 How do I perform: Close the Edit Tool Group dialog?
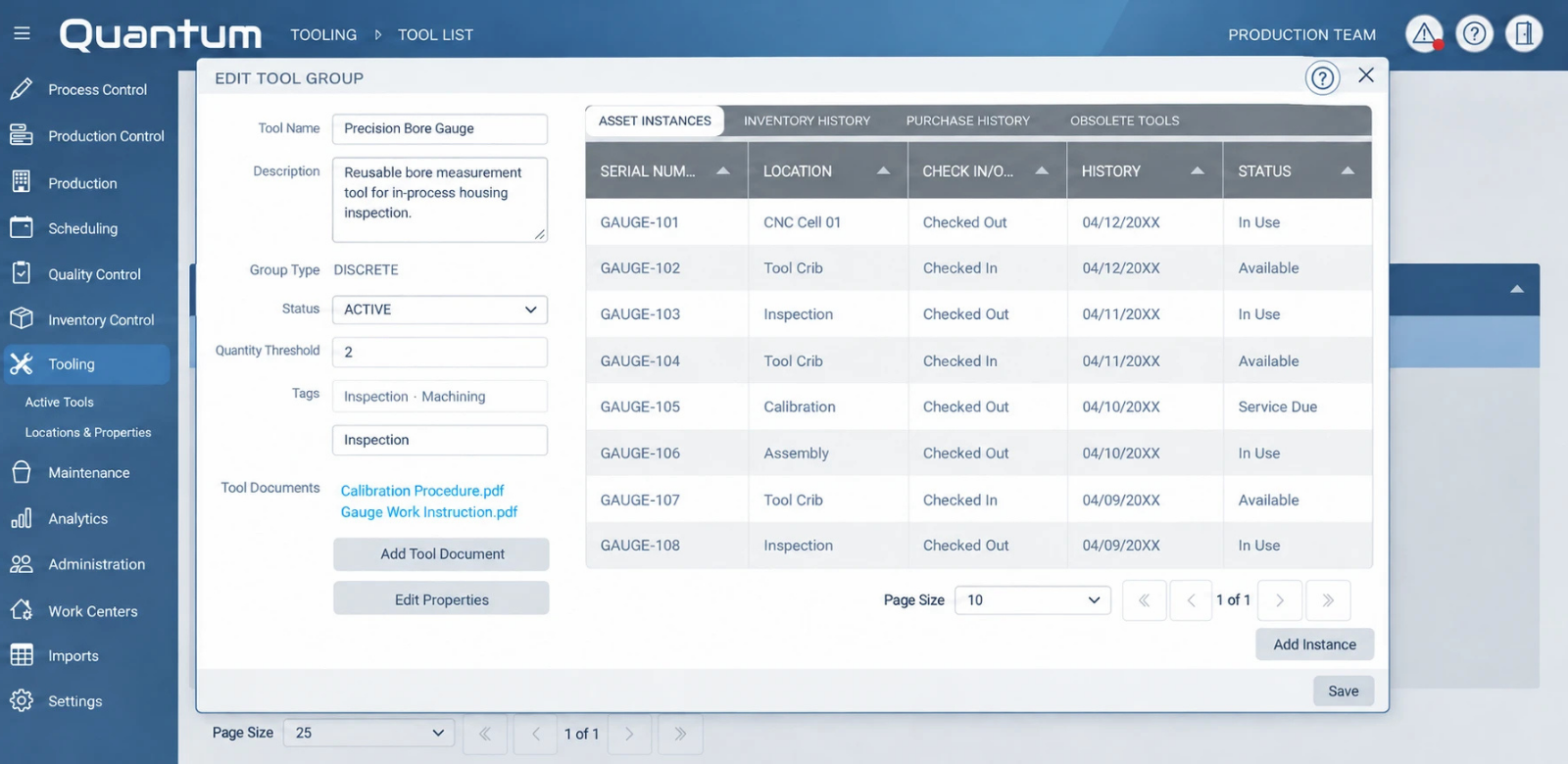click(x=1366, y=75)
